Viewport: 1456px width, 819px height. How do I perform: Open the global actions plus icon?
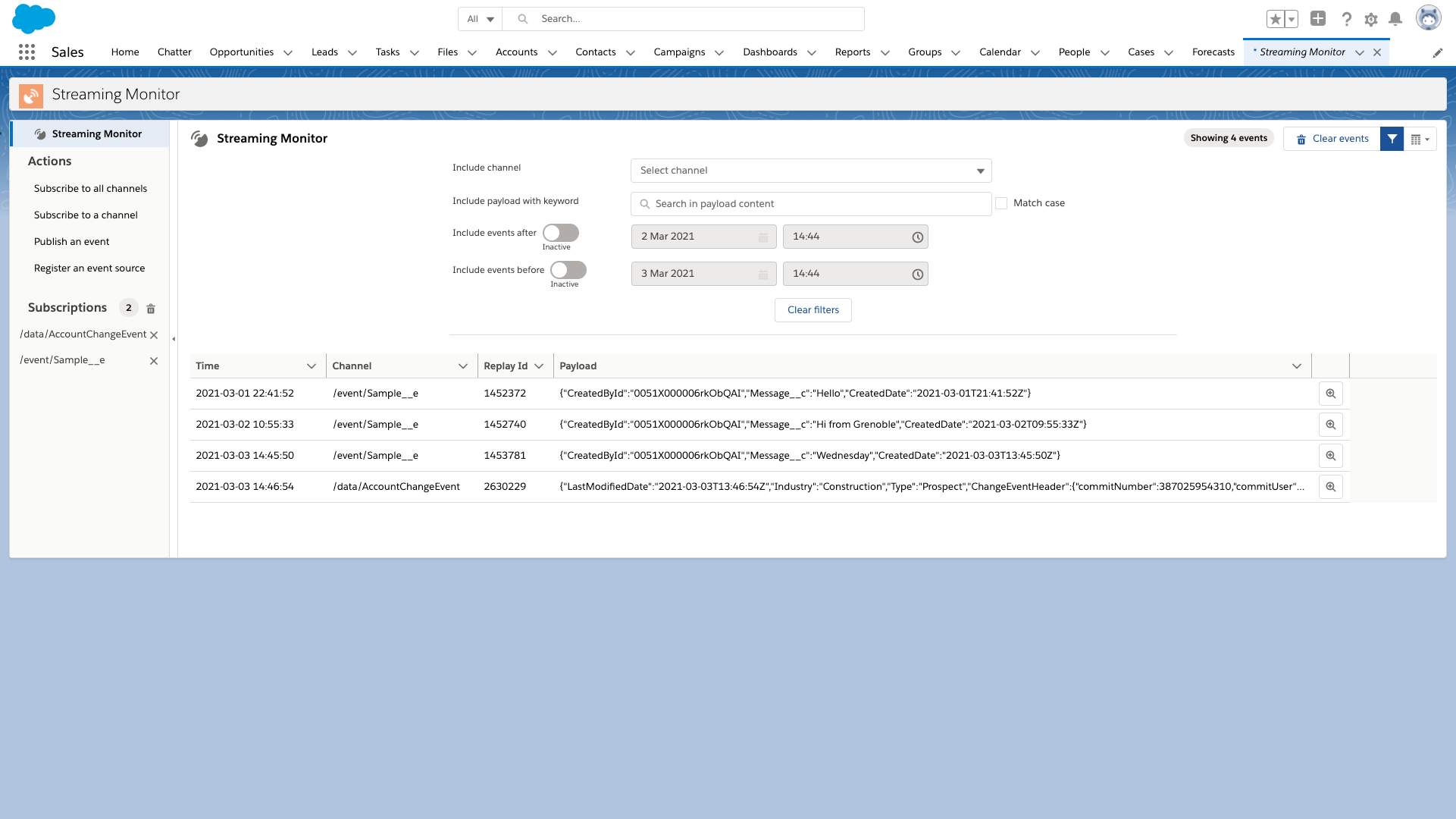pos(1318,19)
